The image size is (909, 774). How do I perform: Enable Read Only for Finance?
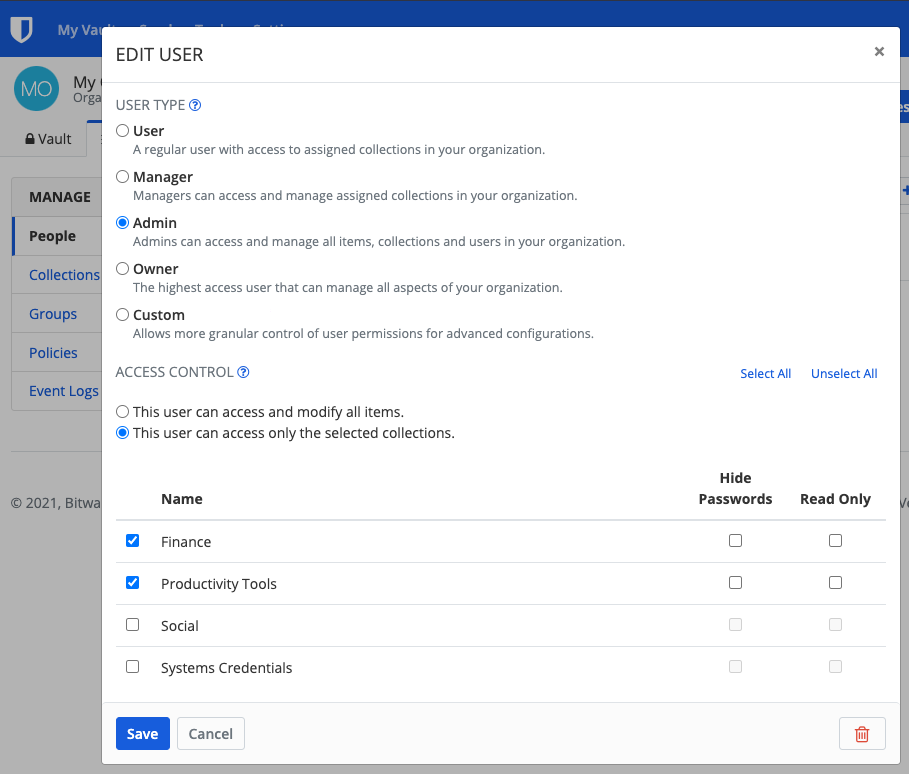point(835,540)
